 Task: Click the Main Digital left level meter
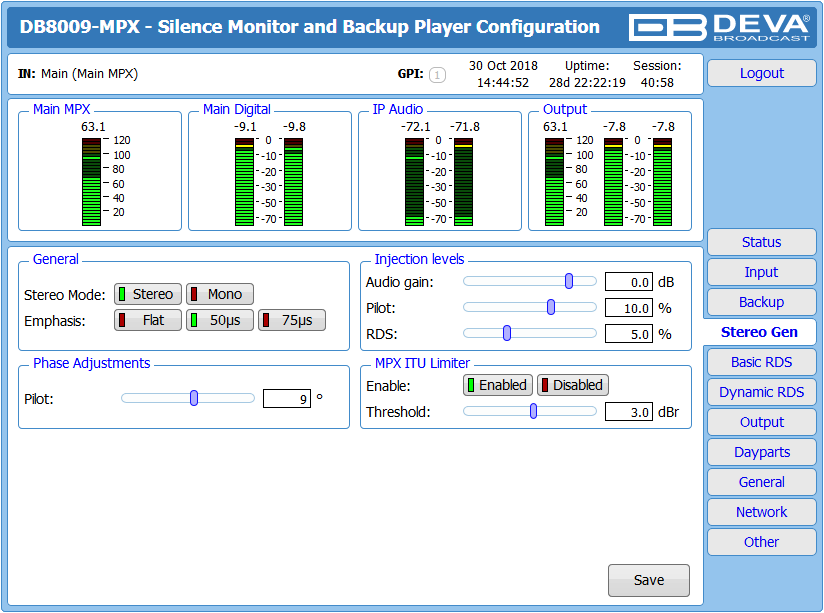[244, 182]
